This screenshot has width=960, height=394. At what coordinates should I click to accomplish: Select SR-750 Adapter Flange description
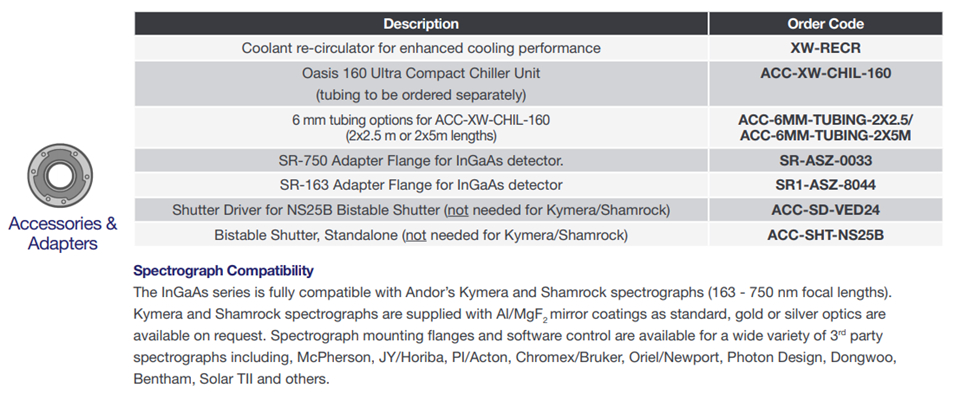[421, 160]
